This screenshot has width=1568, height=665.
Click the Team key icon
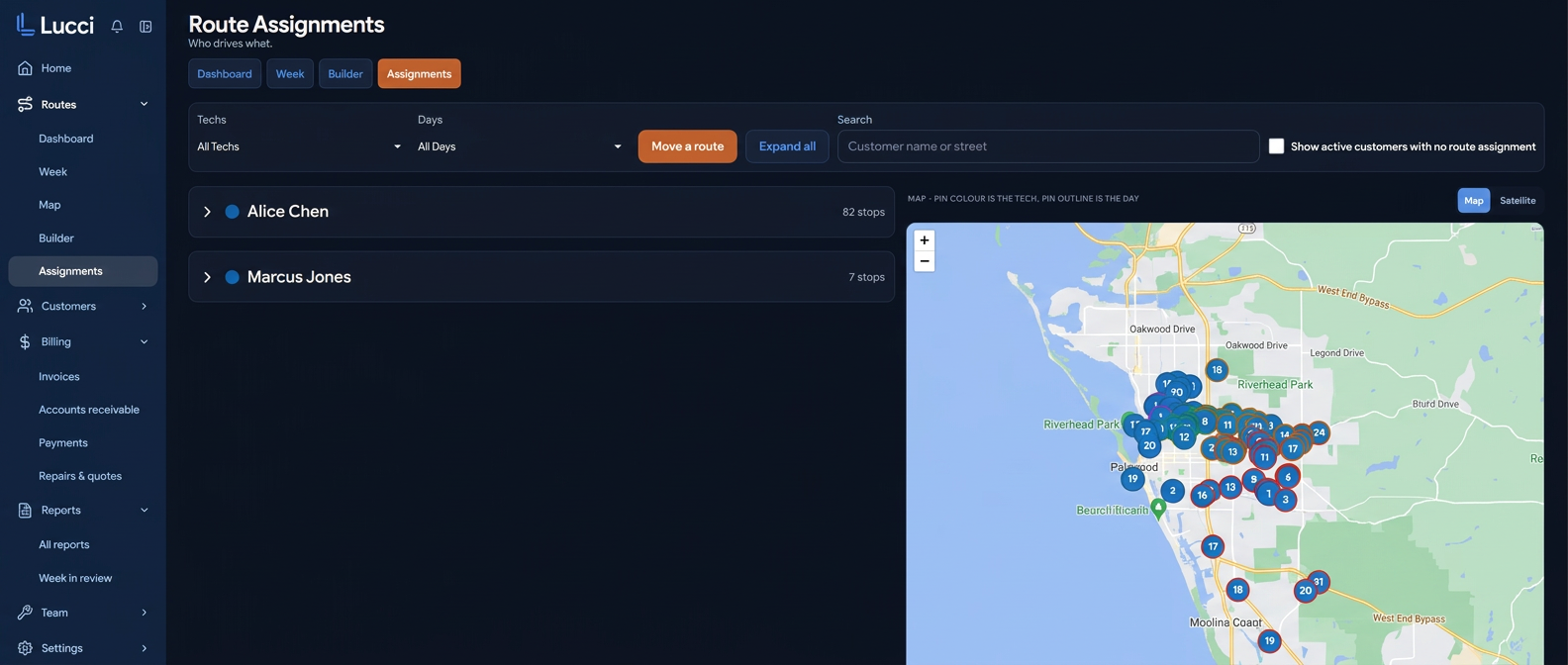25,613
